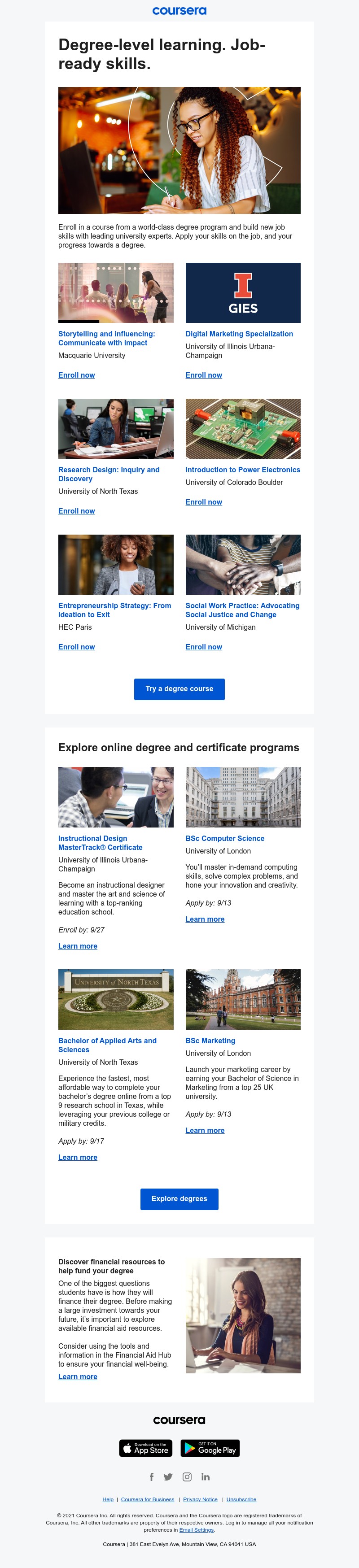The height and width of the screenshot is (1568, 359).
Task: Click the Research Design computer lab image
Action: (116, 428)
